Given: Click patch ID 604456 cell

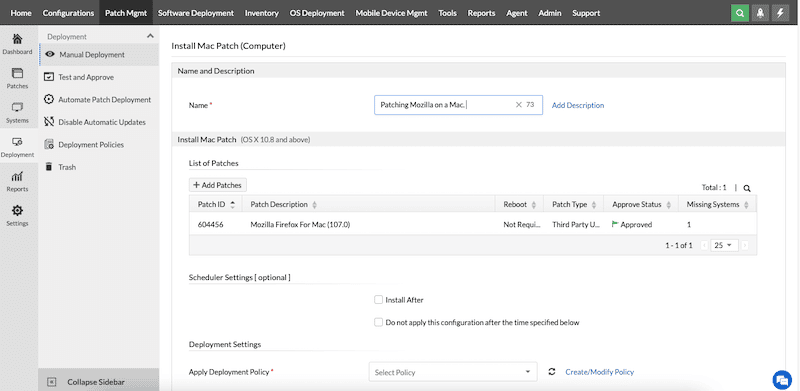Looking at the screenshot, I should coord(210,224).
